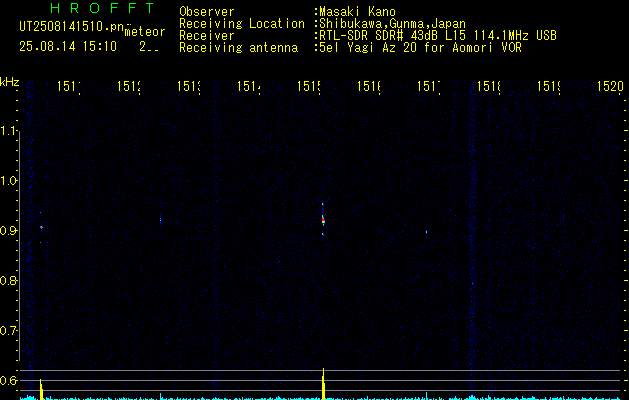This screenshot has width=629, height=400.
Task: Select the 5el Yagi Az 20 antenna text
Action: pos(420,48)
